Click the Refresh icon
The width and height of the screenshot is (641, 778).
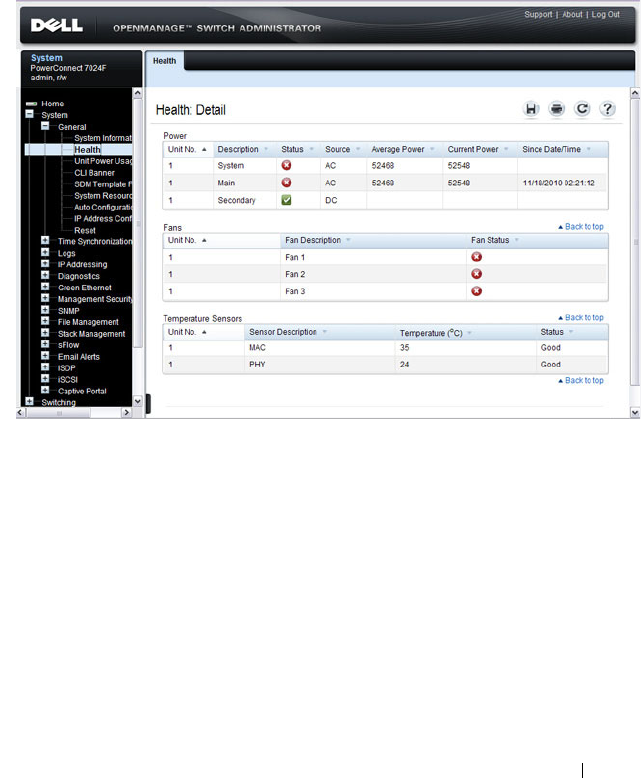click(x=582, y=109)
